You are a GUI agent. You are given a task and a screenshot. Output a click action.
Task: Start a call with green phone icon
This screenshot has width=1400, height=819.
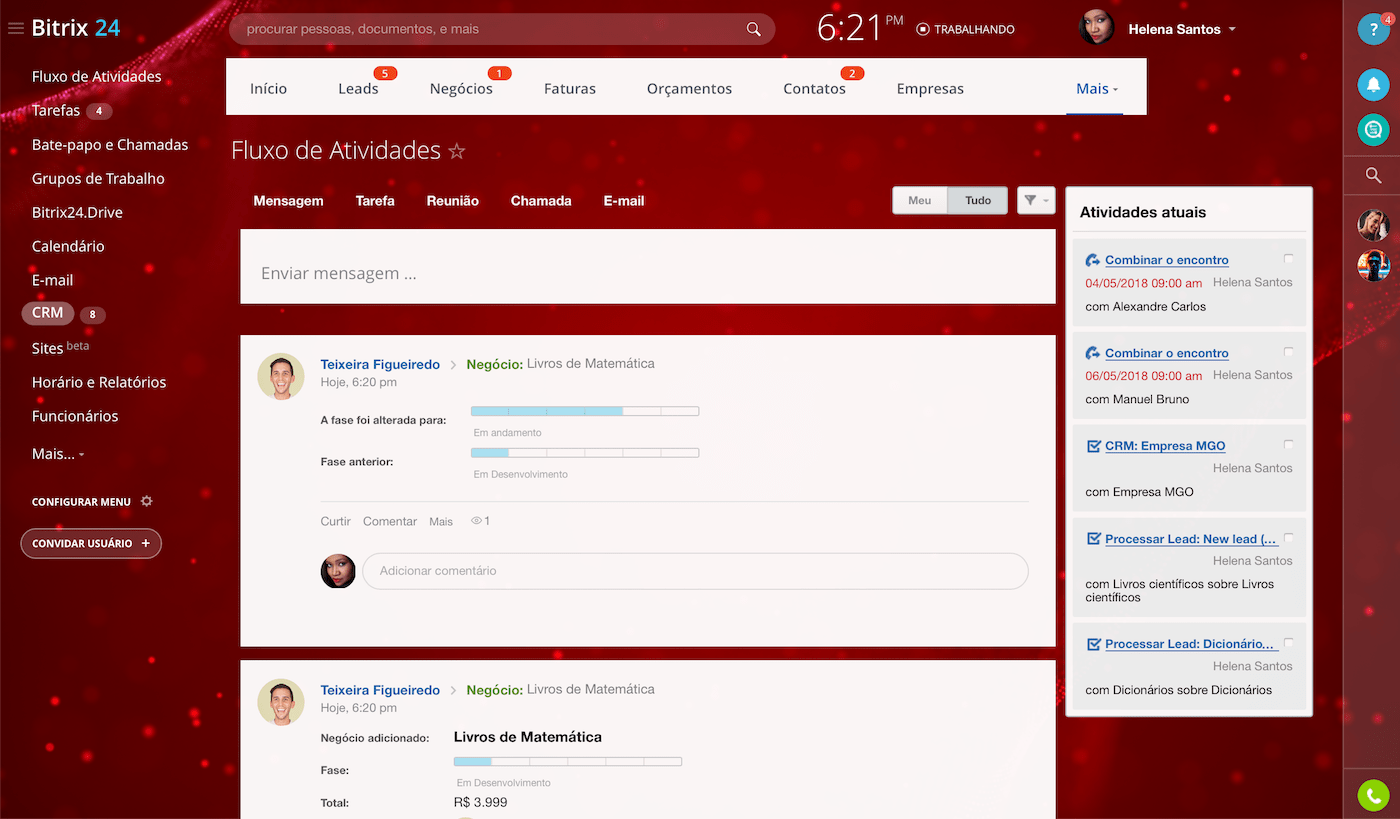pos(1374,795)
